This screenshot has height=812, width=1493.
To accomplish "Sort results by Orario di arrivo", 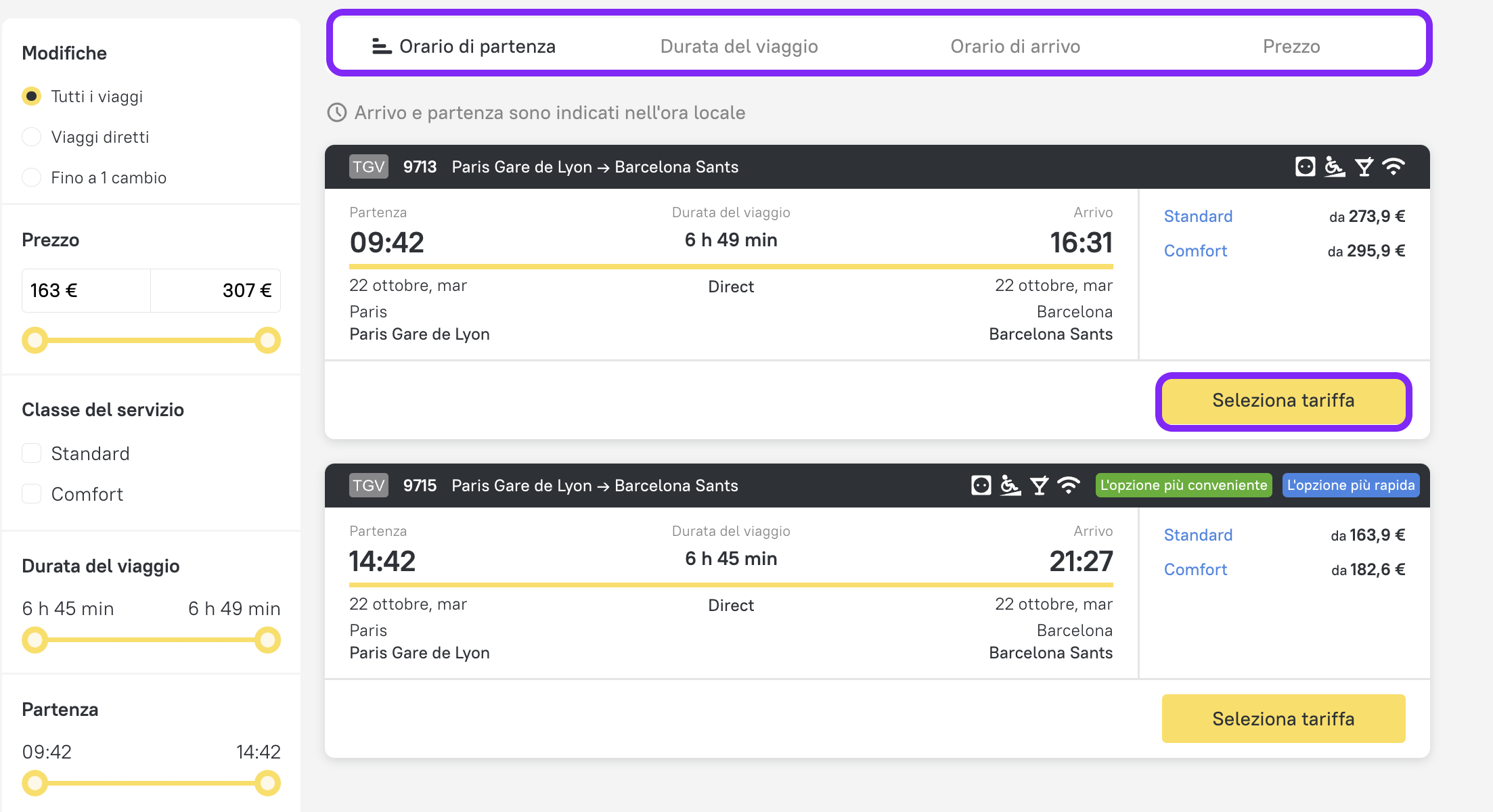I will (1015, 46).
